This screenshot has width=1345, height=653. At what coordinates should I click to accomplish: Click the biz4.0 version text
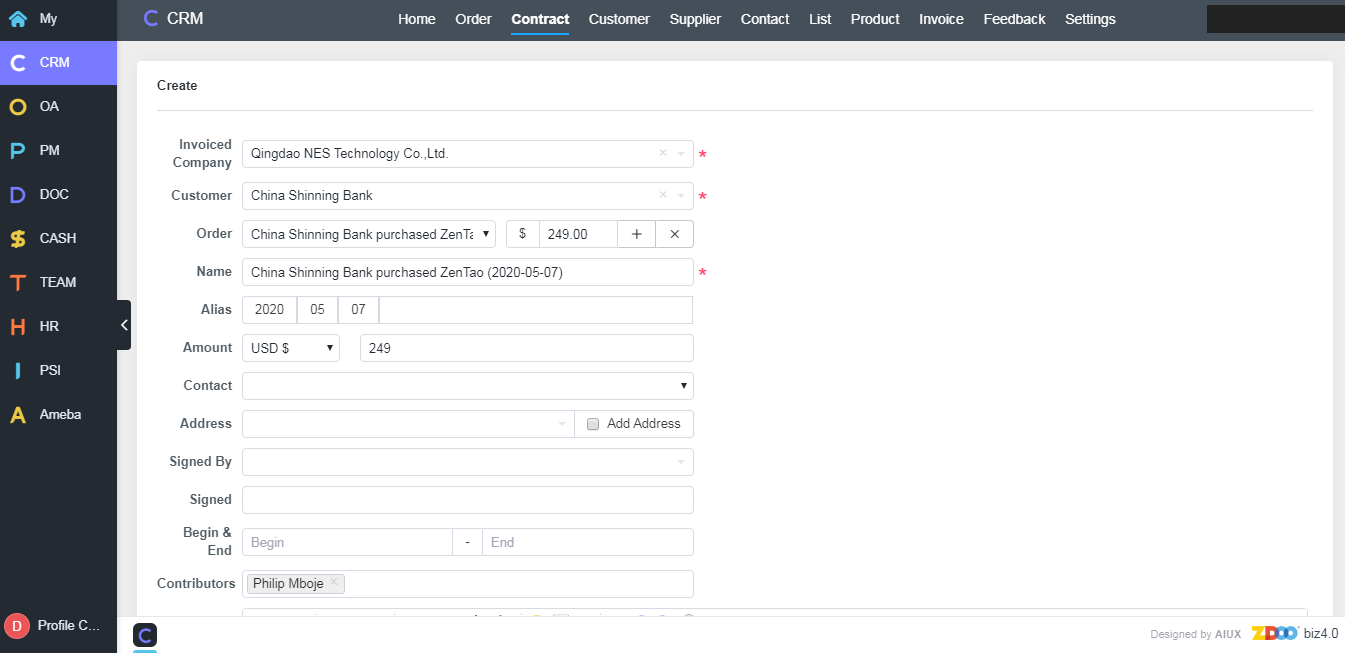[x=1321, y=633]
